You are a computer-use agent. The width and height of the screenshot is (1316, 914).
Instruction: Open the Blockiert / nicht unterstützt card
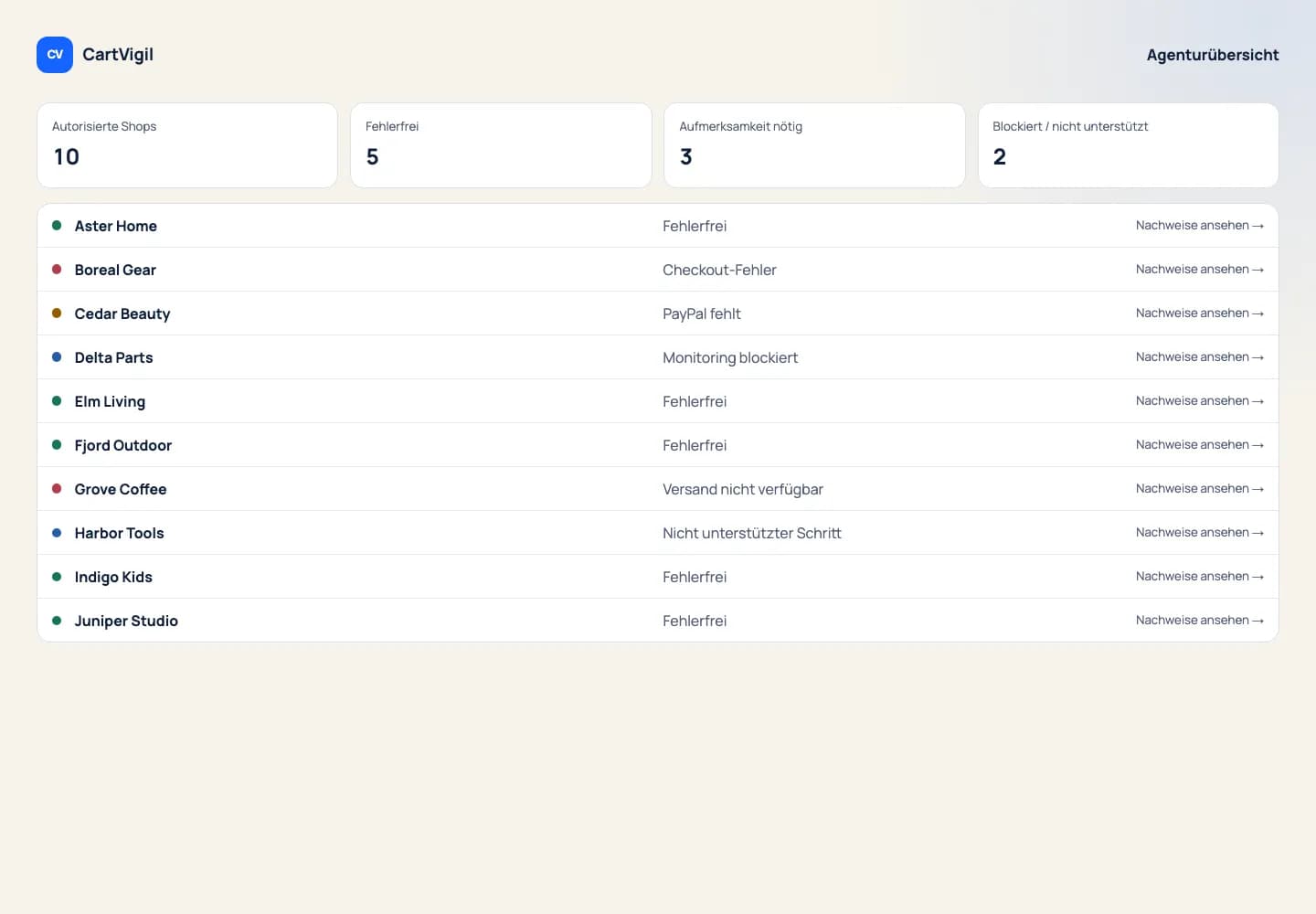(1128, 145)
